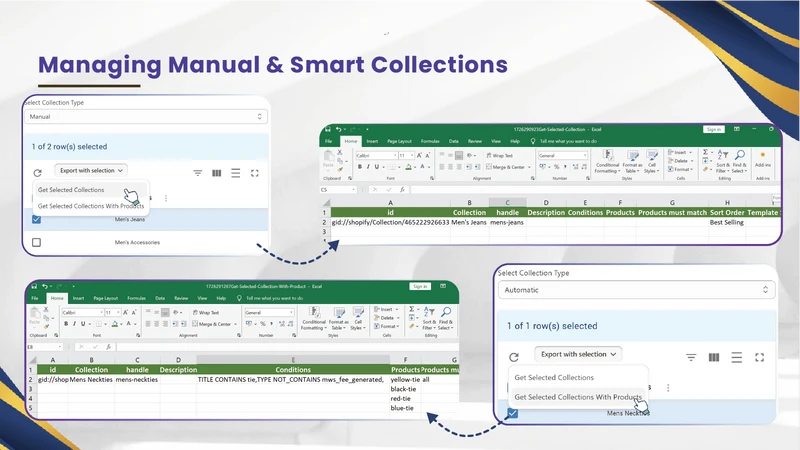
Task: Open the Manual collection type dropdown
Action: point(145,117)
